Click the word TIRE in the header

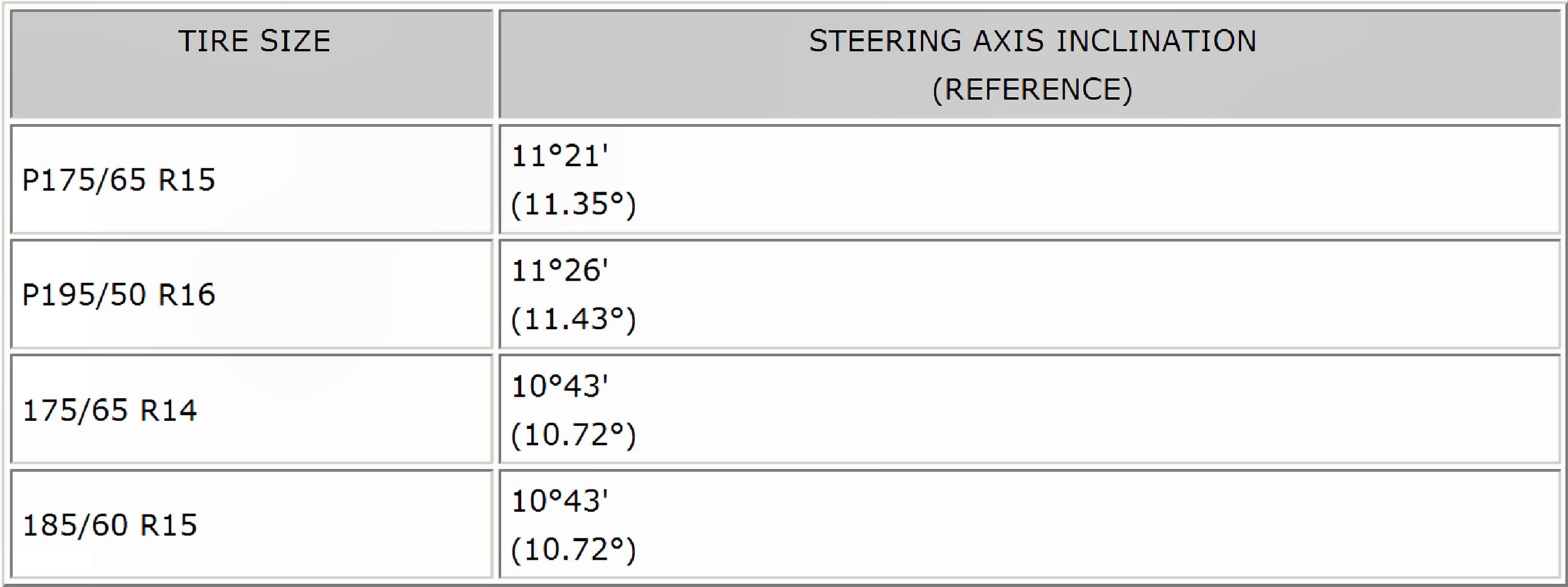213,41
